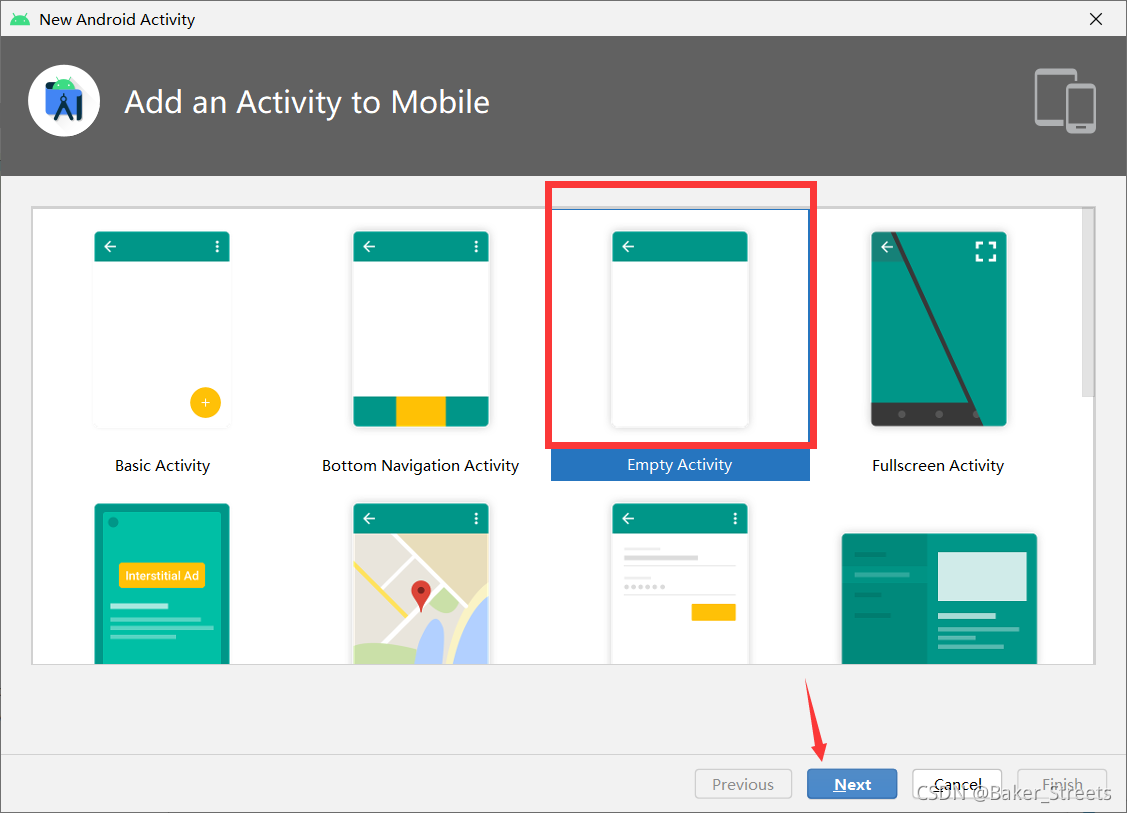Select the Empty Activity template
This screenshot has width=1127, height=813.
click(x=680, y=330)
